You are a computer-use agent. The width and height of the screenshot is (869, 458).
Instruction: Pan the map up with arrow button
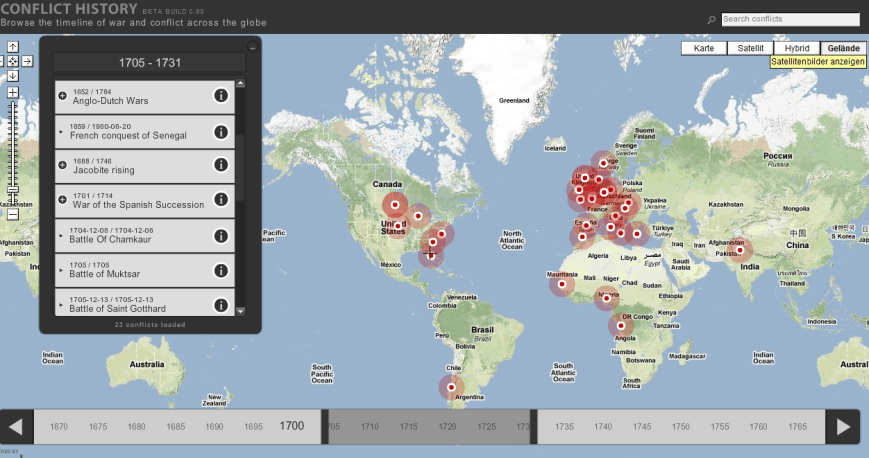pyautogui.click(x=13, y=47)
